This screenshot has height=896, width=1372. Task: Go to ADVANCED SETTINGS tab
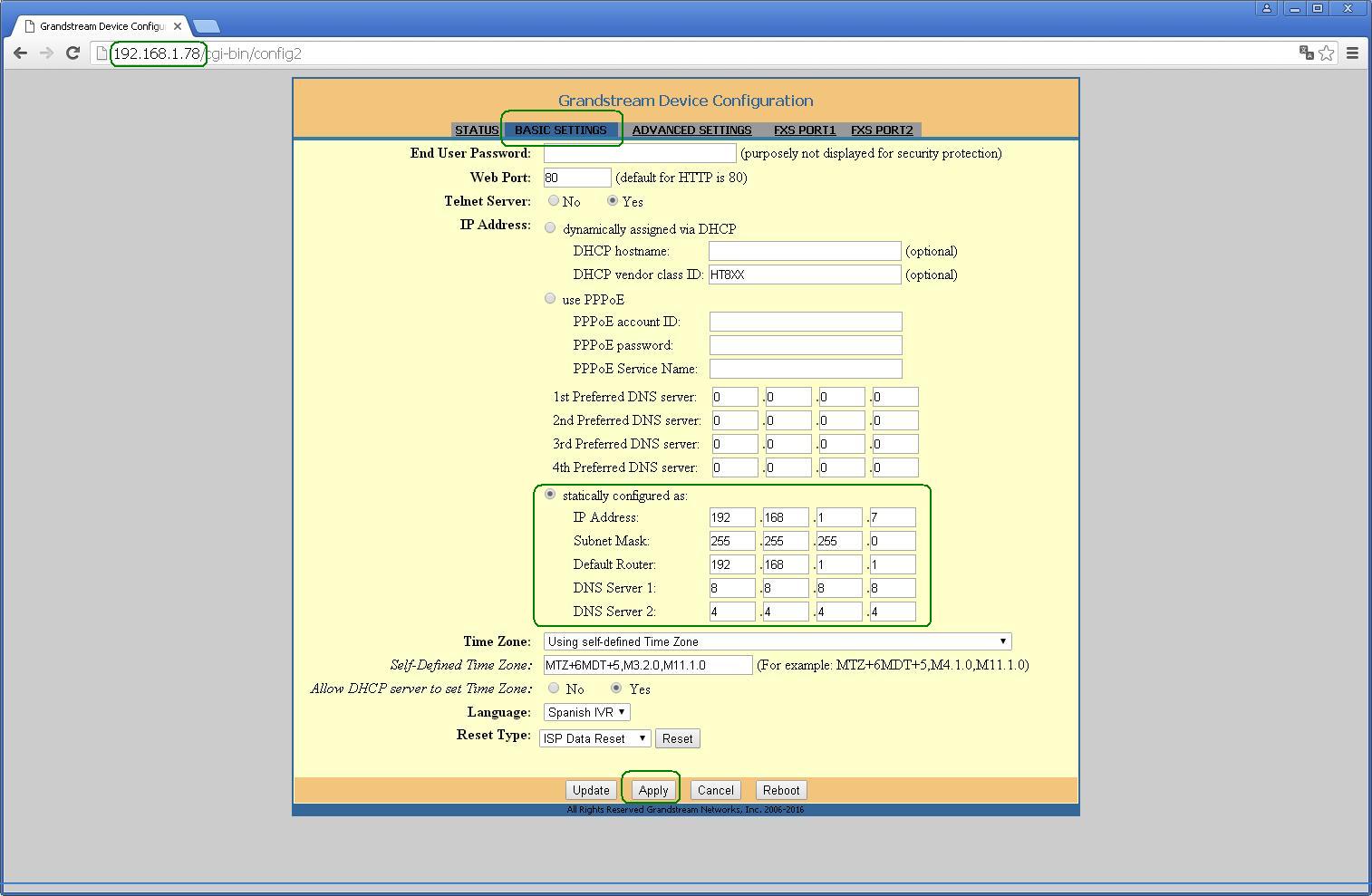(691, 130)
